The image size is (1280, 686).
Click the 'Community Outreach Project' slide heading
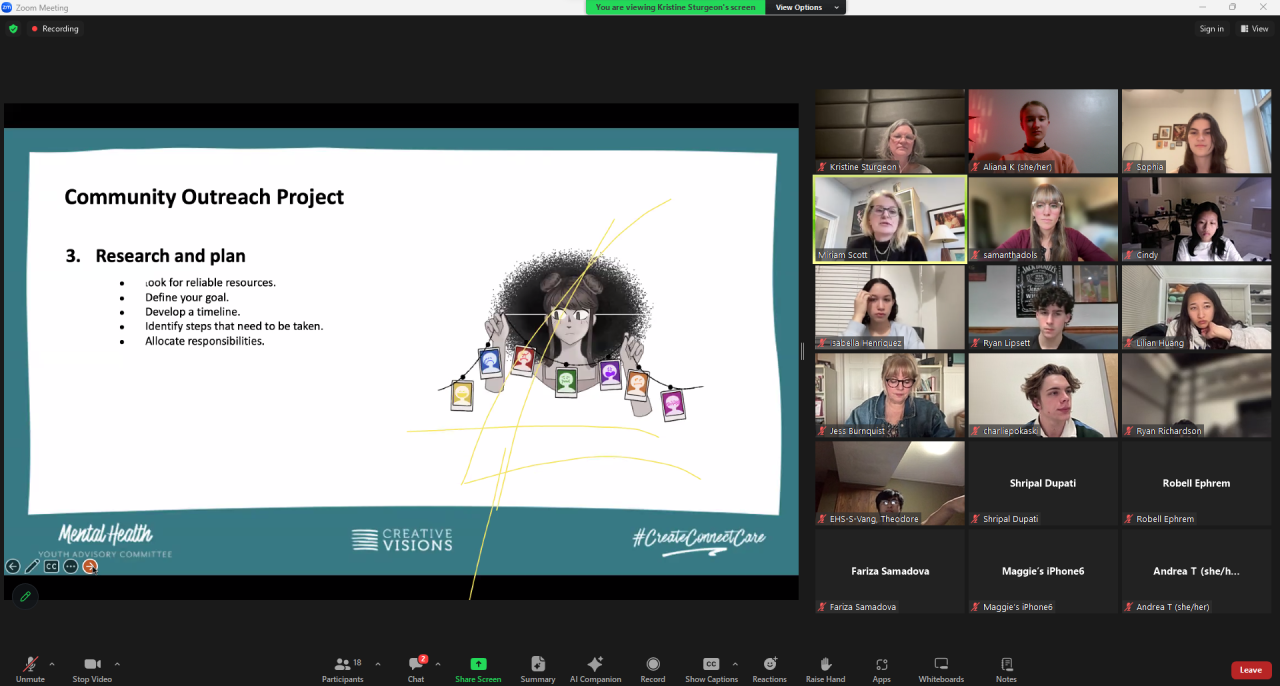click(204, 197)
